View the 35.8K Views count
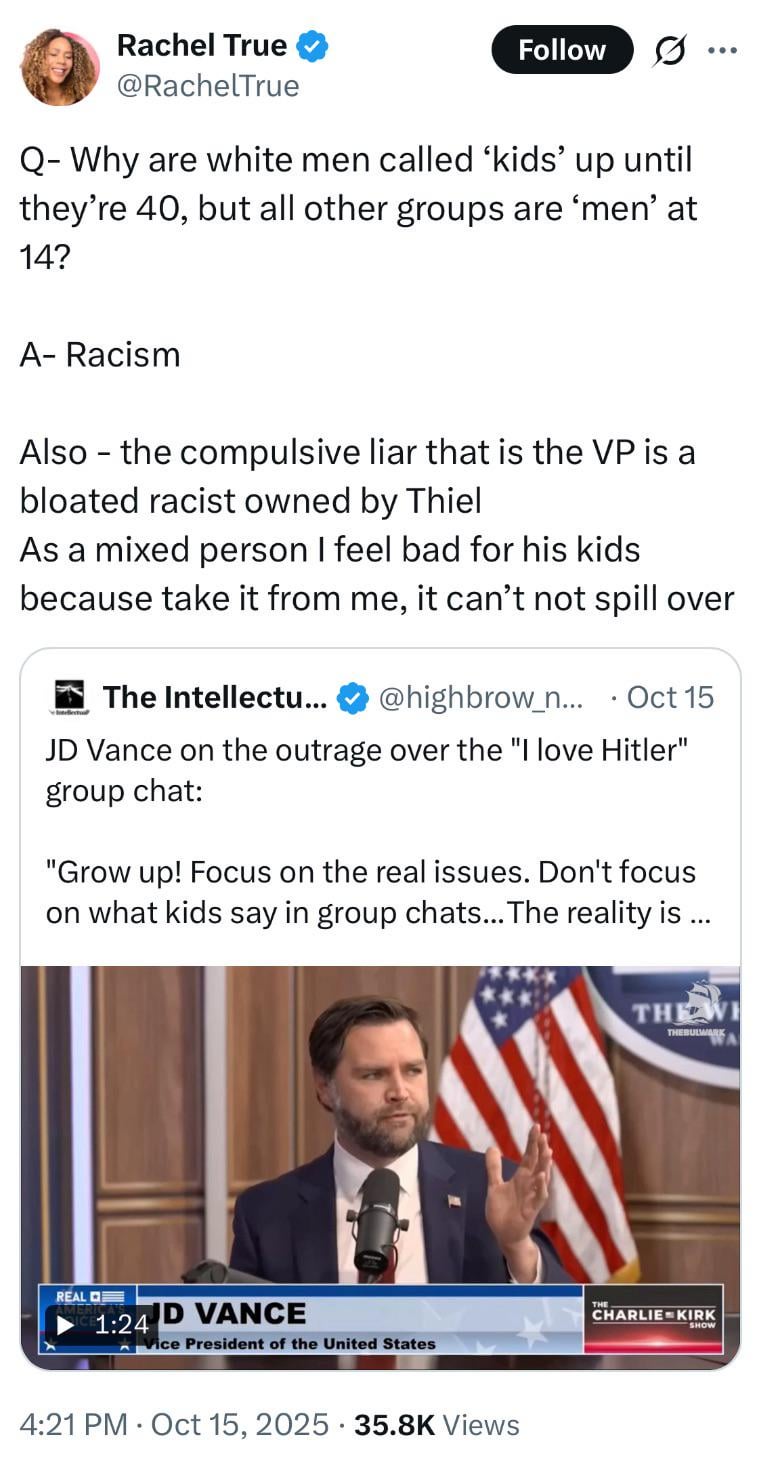The image size is (782, 1472). [436, 1424]
